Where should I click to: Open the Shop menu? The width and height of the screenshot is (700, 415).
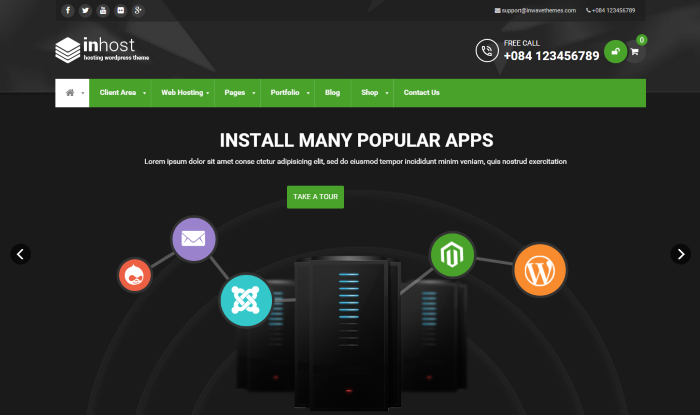(x=370, y=93)
